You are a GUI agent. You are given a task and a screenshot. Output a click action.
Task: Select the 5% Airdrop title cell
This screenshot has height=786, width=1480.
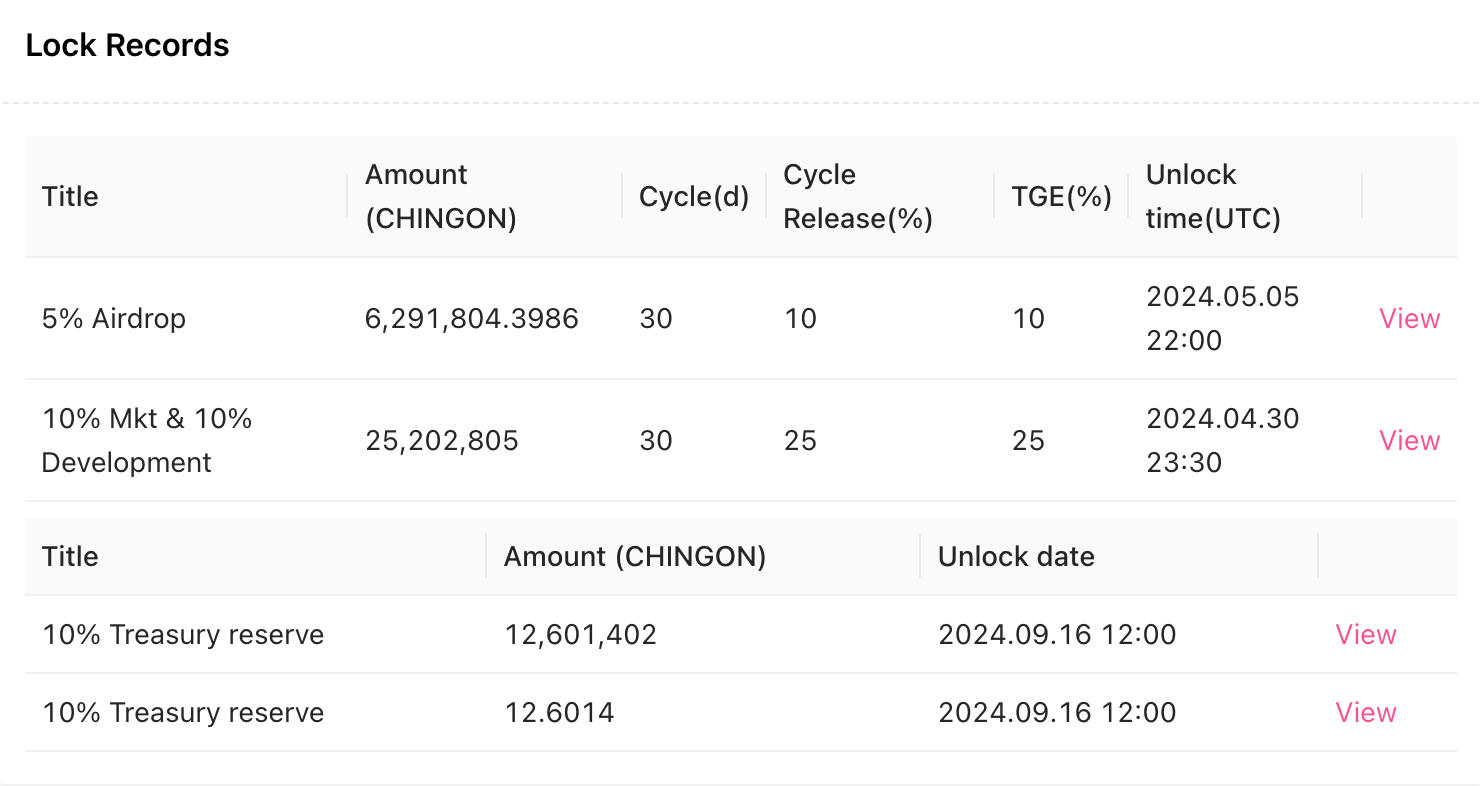pyautogui.click(x=114, y=318)
